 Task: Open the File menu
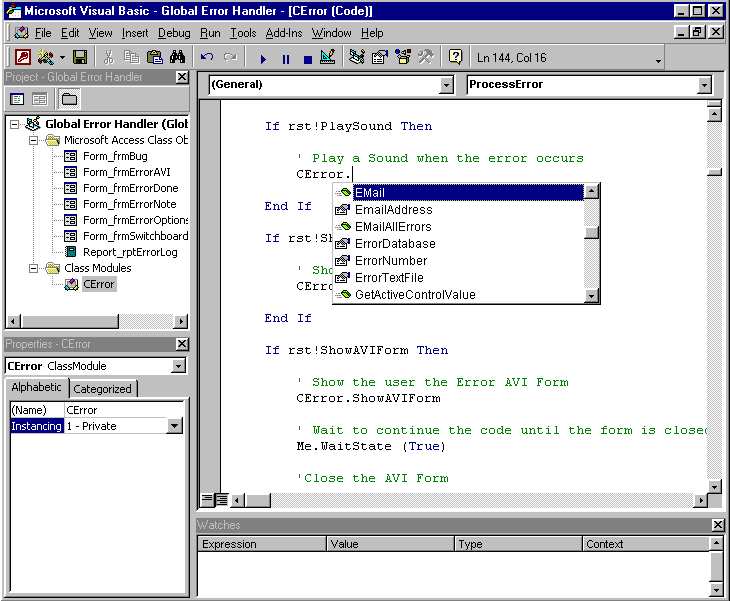43,33
